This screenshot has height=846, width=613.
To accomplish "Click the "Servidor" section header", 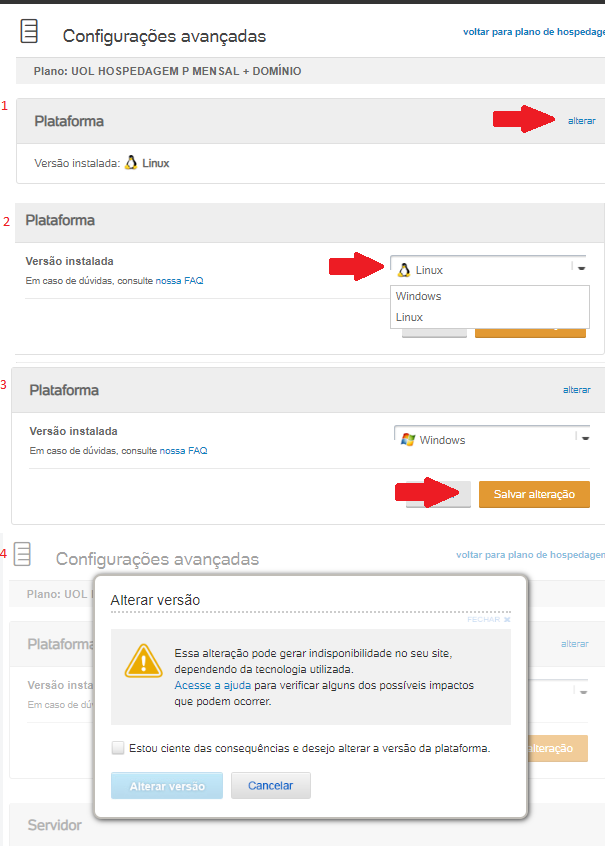I will click(54, 824).
